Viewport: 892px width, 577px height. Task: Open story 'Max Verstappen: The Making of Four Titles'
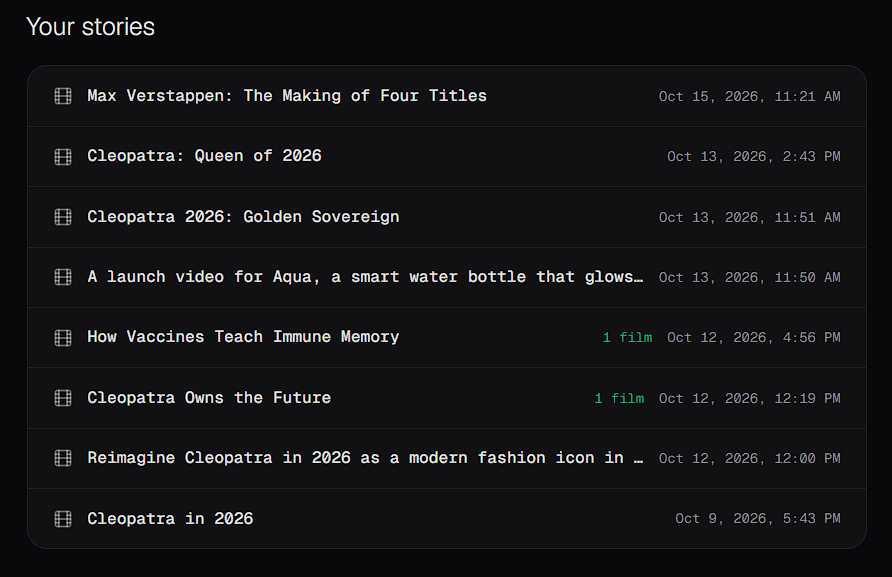447,96
